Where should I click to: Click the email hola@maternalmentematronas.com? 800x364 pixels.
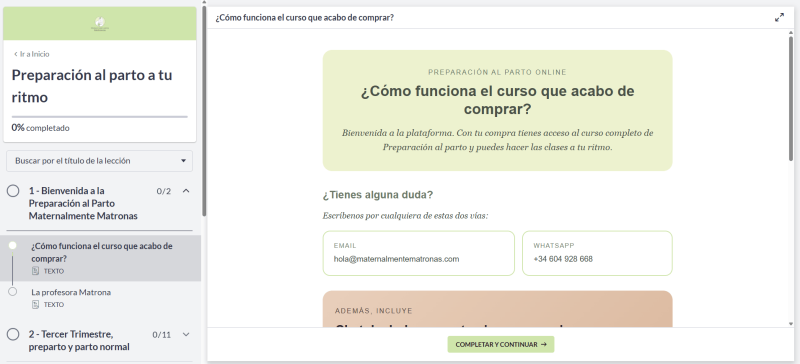(396, 259)
